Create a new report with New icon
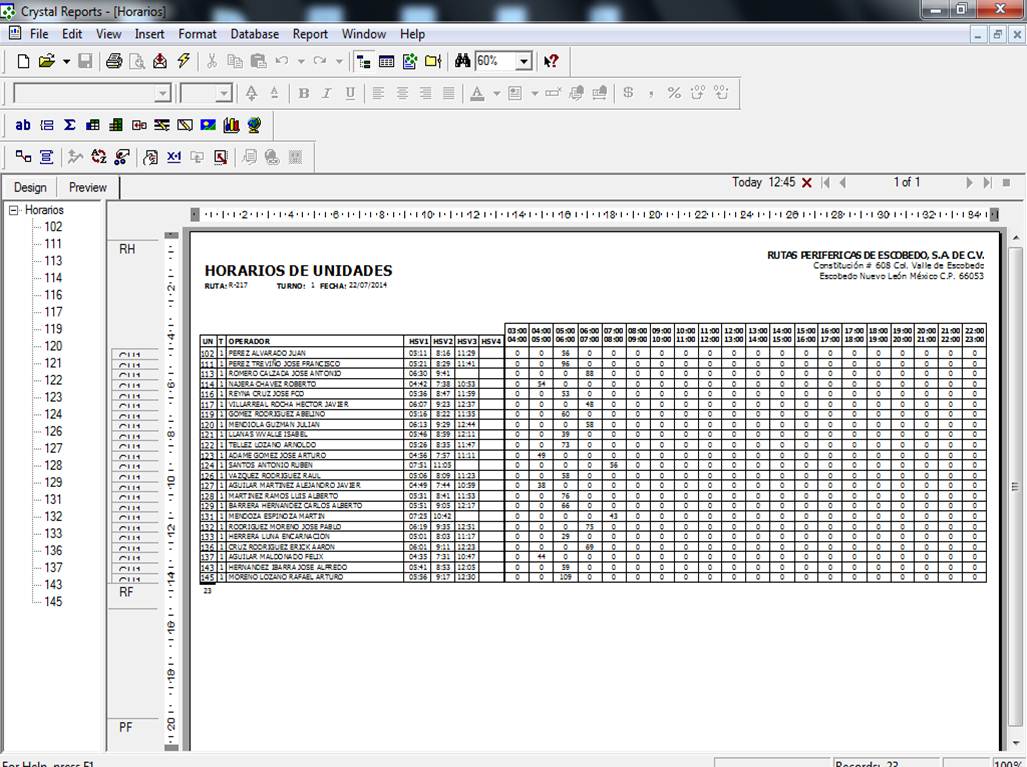 pyautogui.click(x=23, y=62)
